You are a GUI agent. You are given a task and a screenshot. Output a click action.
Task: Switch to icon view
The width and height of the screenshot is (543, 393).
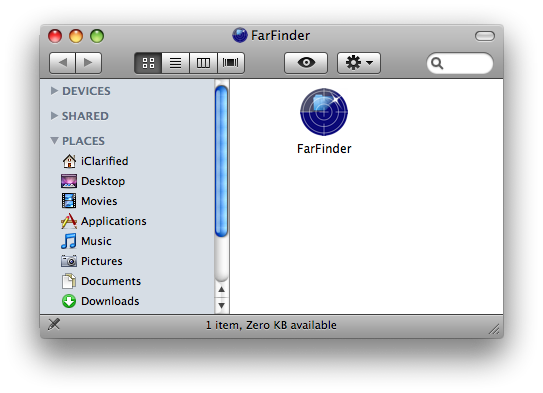(148, 63)
